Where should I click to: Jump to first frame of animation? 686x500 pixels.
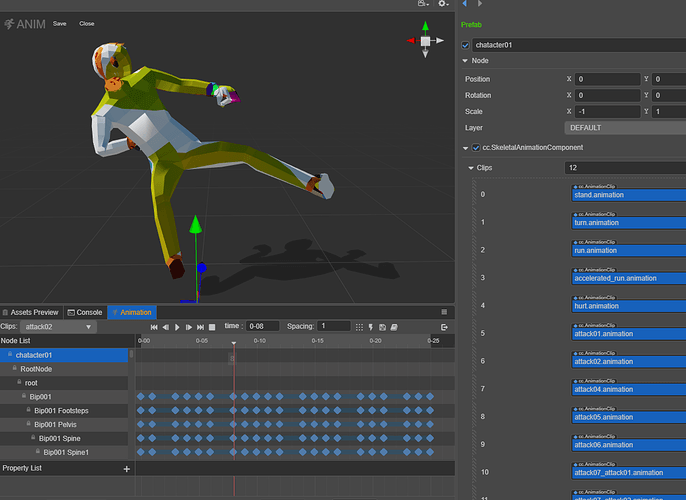tap(154, 327)
